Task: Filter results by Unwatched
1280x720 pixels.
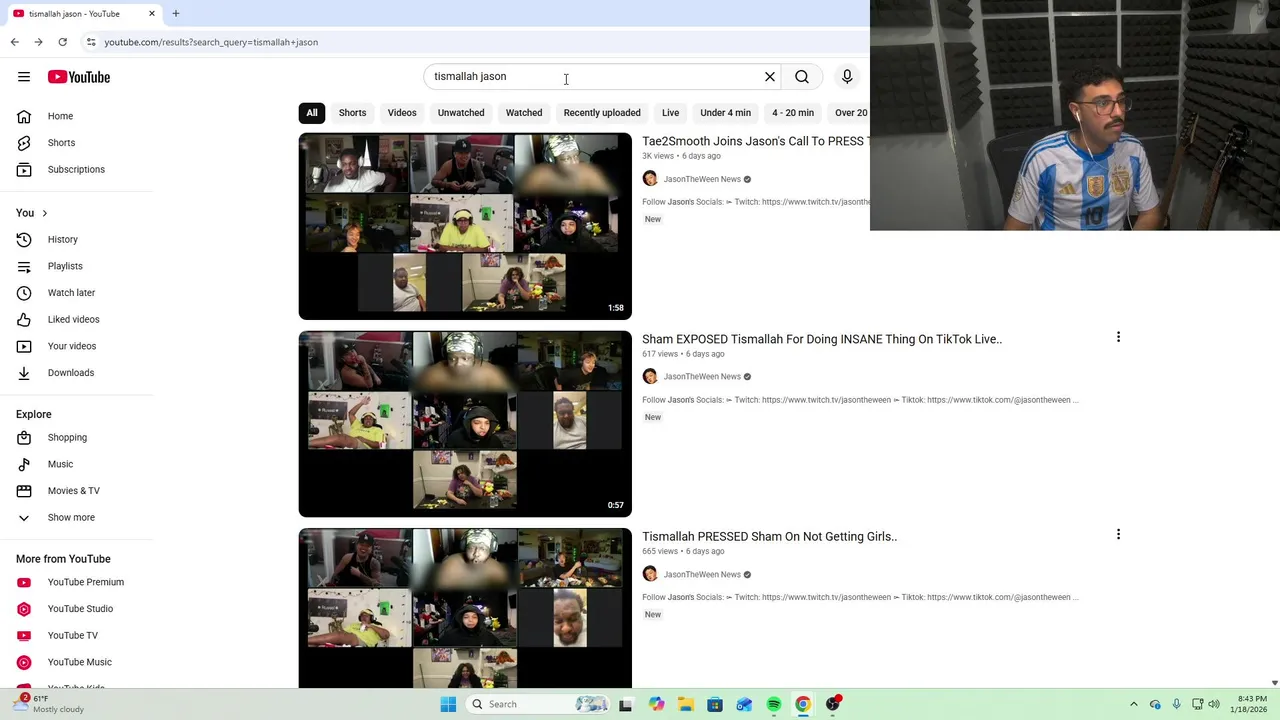Action: 461,113
